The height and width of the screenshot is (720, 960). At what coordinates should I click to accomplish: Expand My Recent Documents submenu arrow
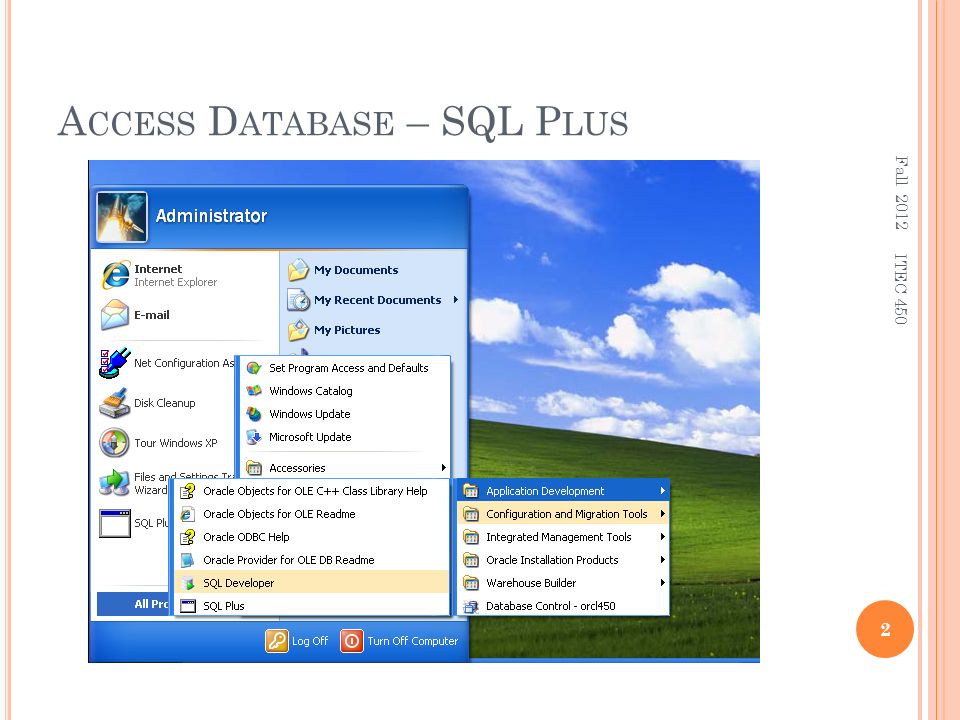click(x=456, y=300)
